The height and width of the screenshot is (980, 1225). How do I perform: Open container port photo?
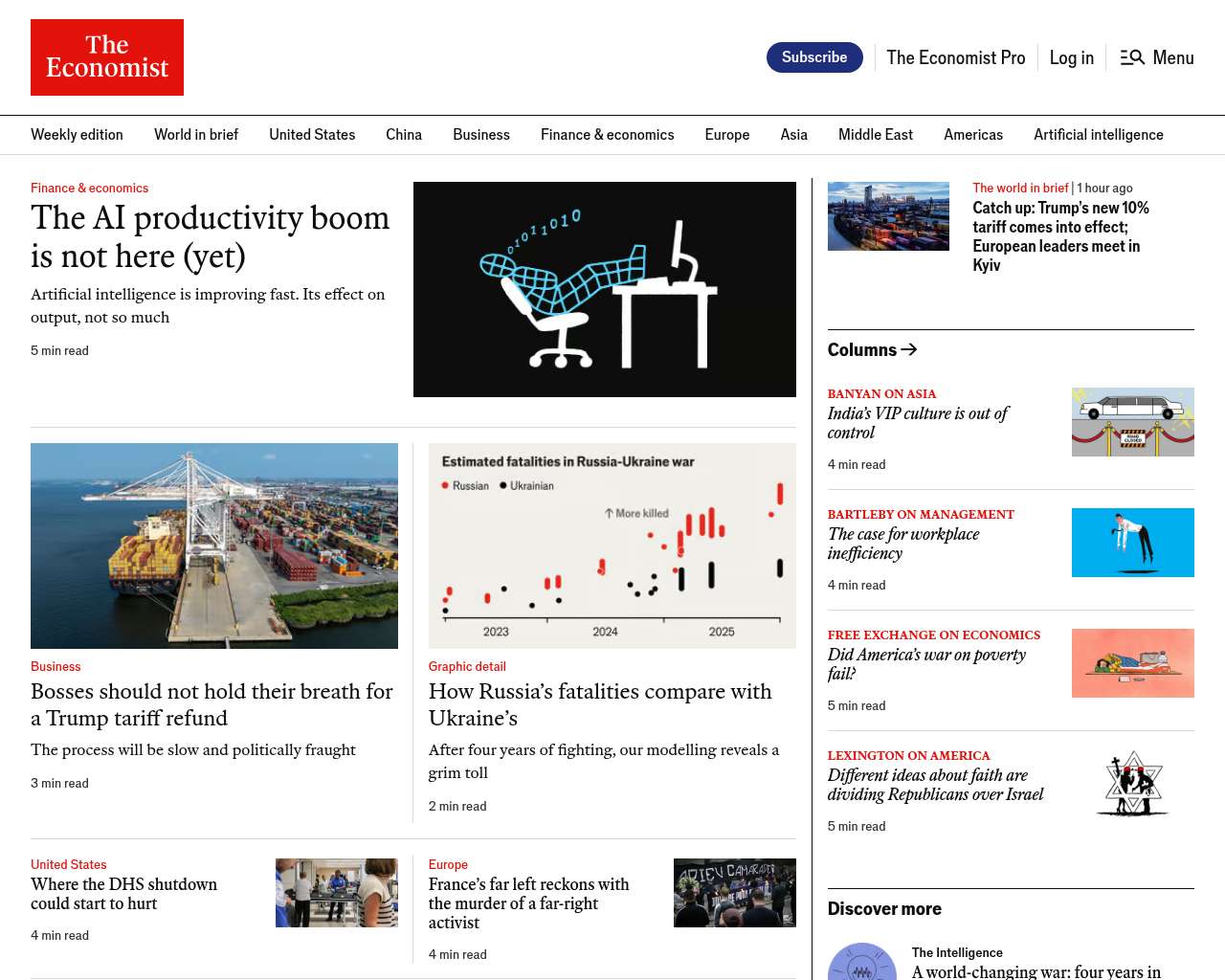[x=214, y=546]
